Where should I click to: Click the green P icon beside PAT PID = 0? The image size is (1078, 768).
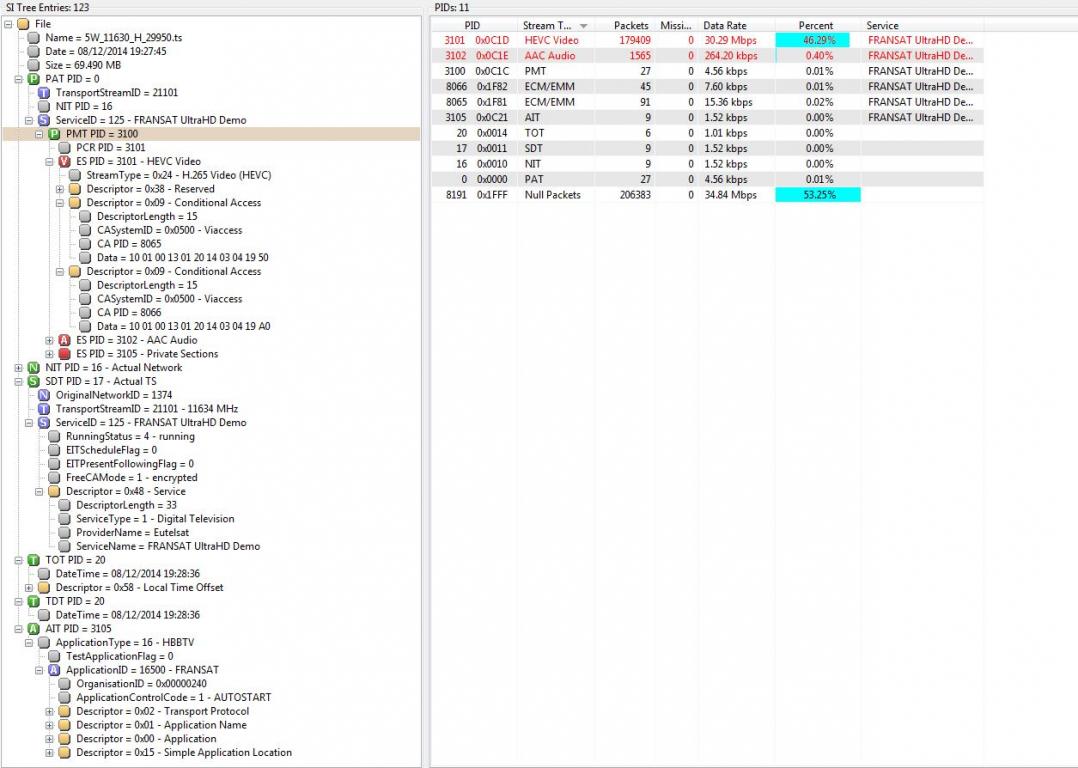coord(33,79)
